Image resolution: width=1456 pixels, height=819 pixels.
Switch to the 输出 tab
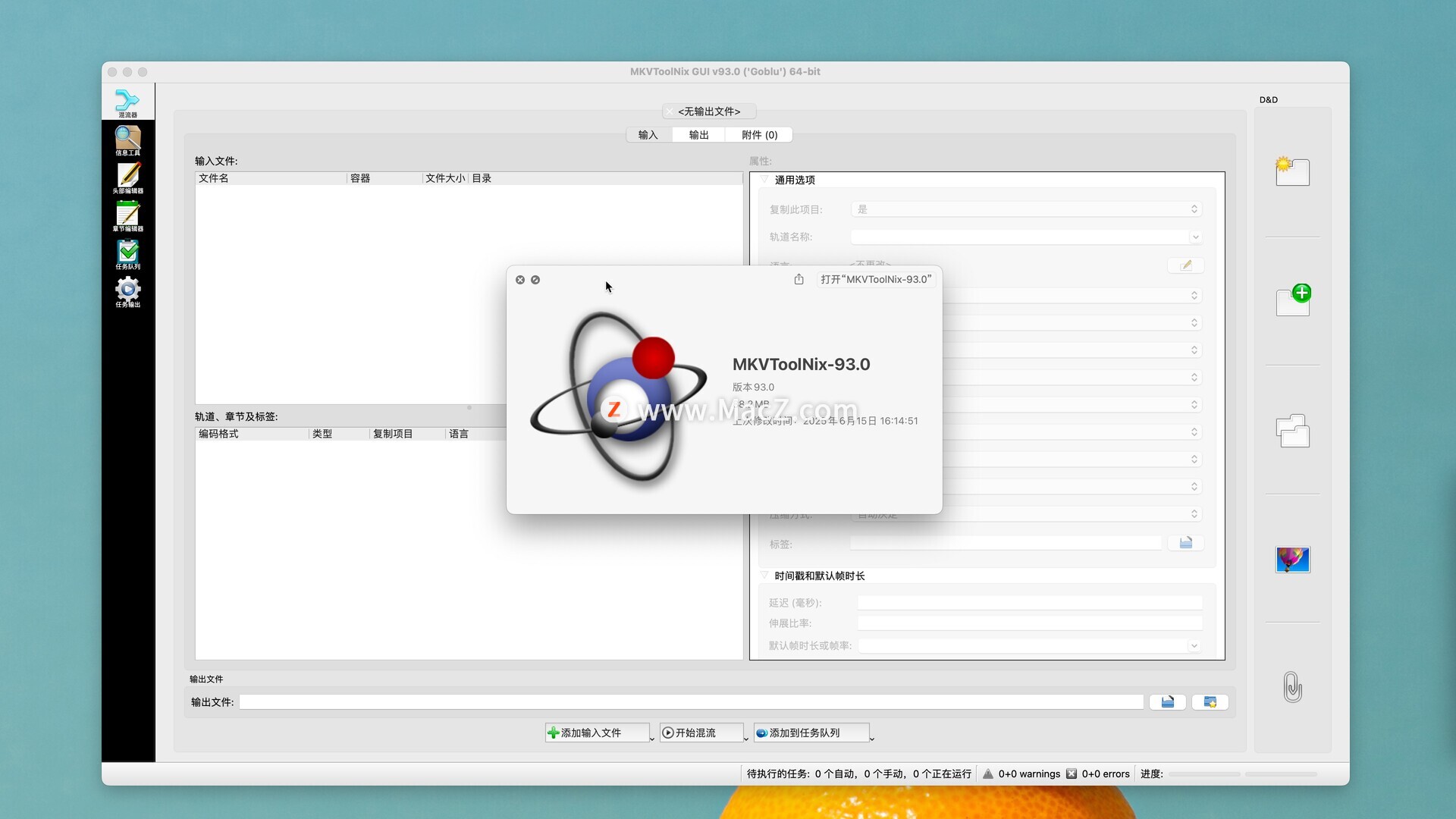698,135
